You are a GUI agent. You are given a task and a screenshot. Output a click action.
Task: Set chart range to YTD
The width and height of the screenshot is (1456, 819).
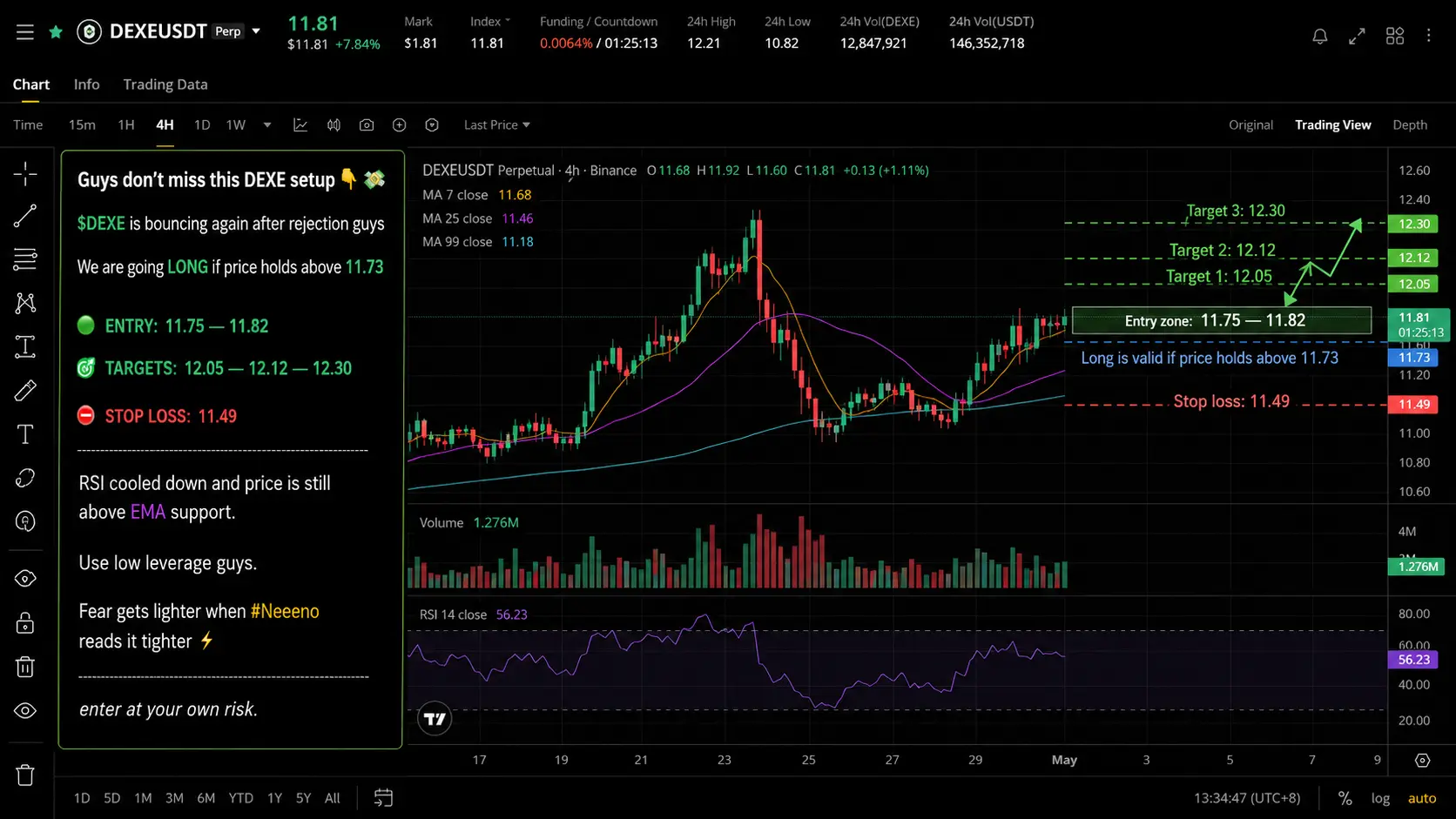point(240,798)
